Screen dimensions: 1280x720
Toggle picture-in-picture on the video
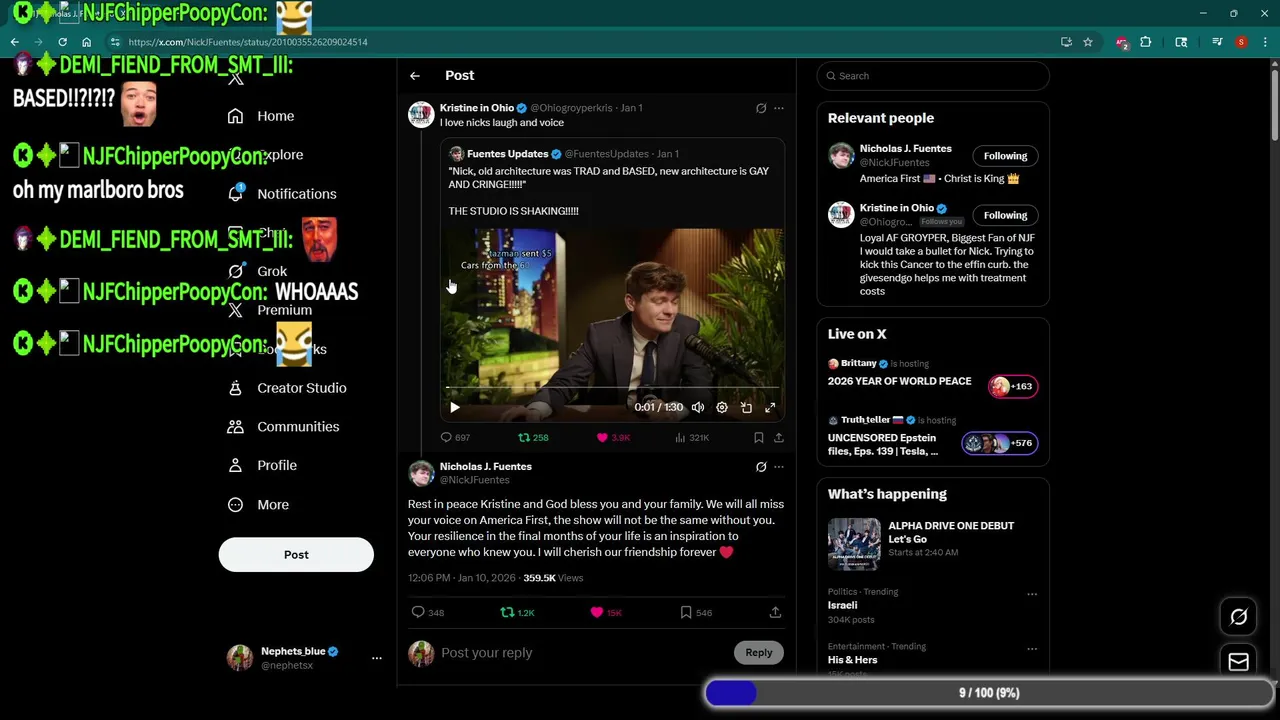pos(746,407)
